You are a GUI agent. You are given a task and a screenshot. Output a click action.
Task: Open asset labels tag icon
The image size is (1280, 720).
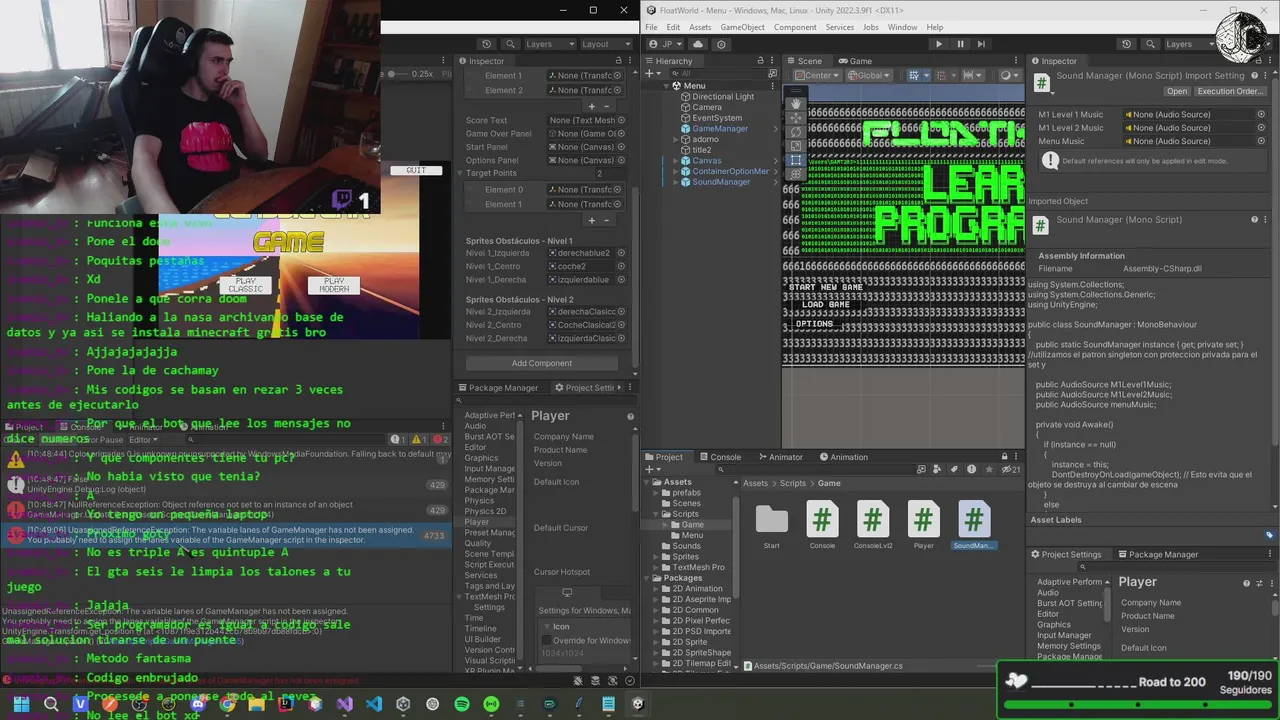(x=1269, y=535)
